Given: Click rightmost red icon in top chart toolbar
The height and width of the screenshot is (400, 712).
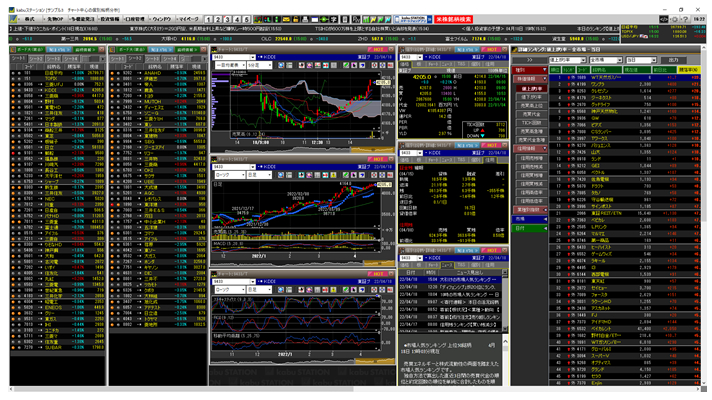Looking at the screenshot, I should click(x=390, y=65).
